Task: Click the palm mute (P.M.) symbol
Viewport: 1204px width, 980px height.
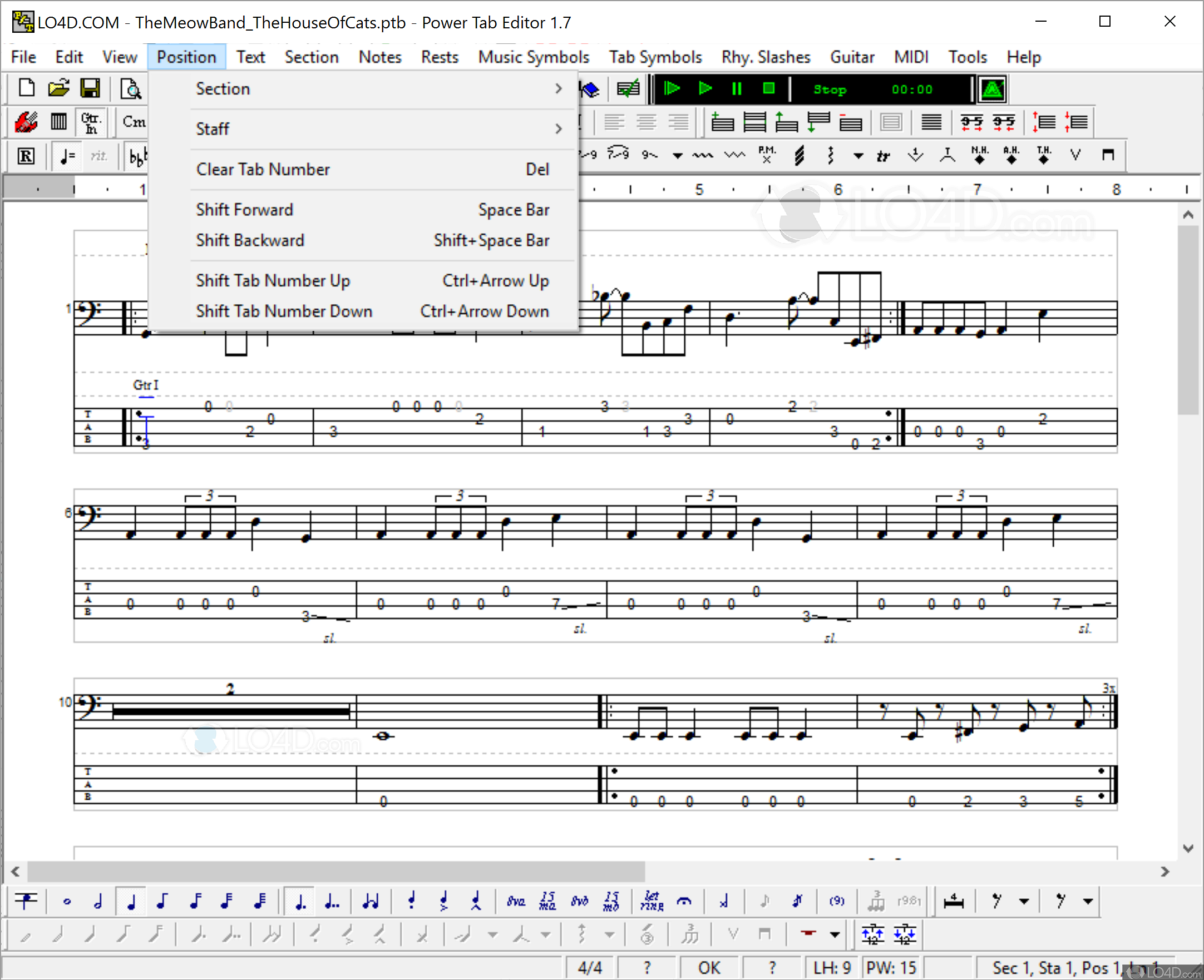Action: click(x=766, y=155)
